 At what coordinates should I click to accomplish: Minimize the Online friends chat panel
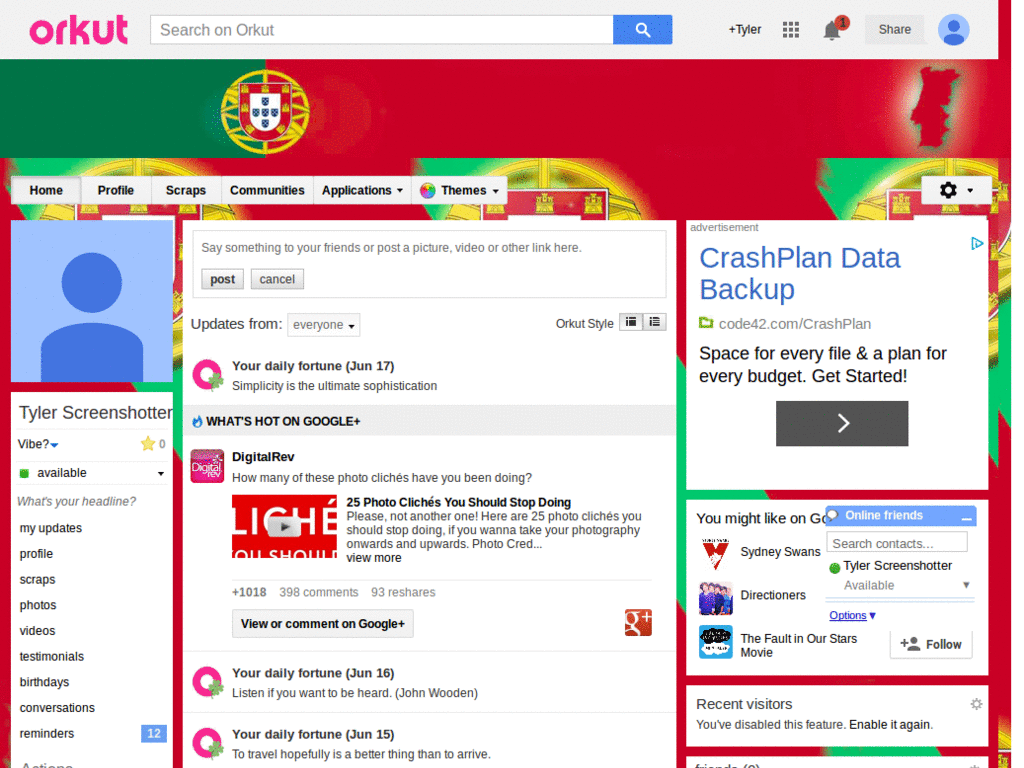click(x=966, y=517)
